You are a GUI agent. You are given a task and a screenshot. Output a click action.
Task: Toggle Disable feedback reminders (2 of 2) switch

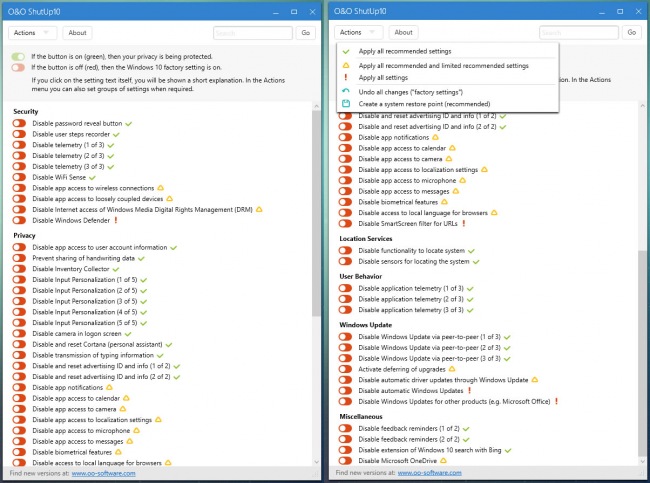345,439
